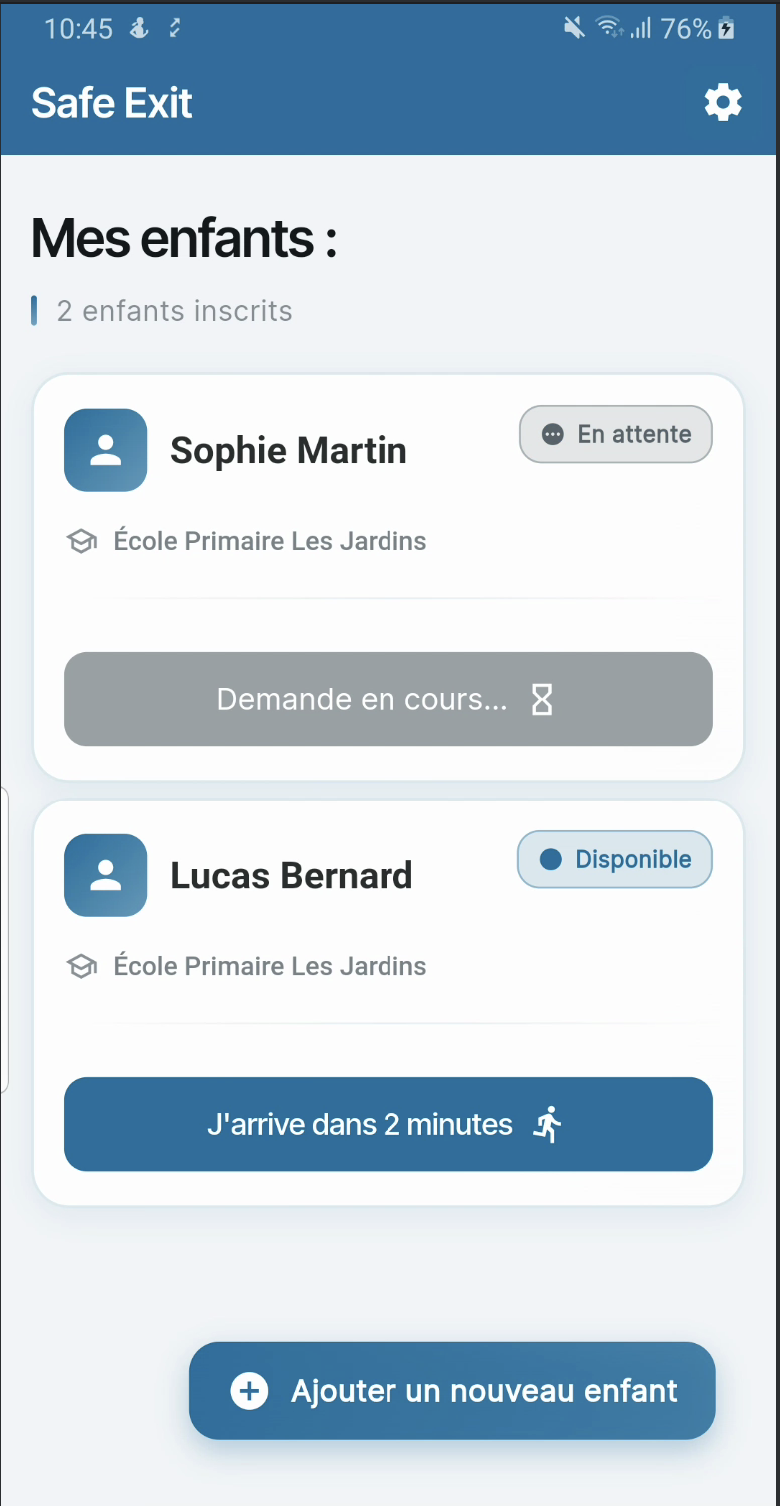Tap the battery icon in status bar

(x=727, y=29)
